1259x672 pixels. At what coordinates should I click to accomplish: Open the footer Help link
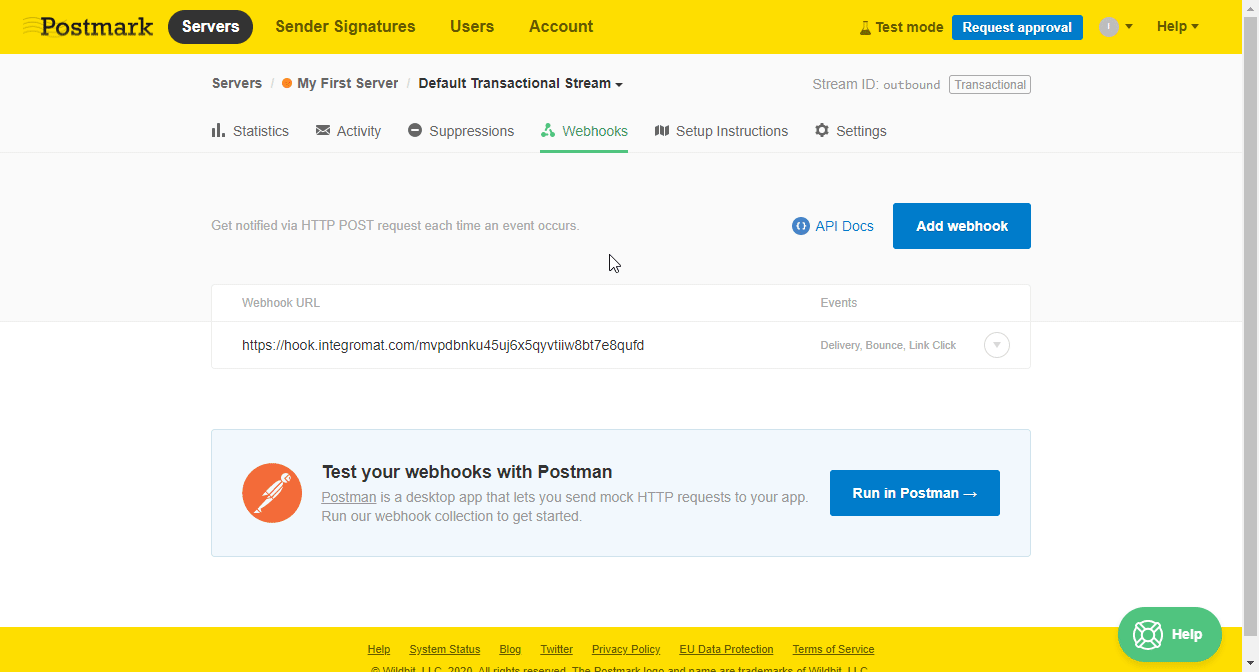pos(379,649)
